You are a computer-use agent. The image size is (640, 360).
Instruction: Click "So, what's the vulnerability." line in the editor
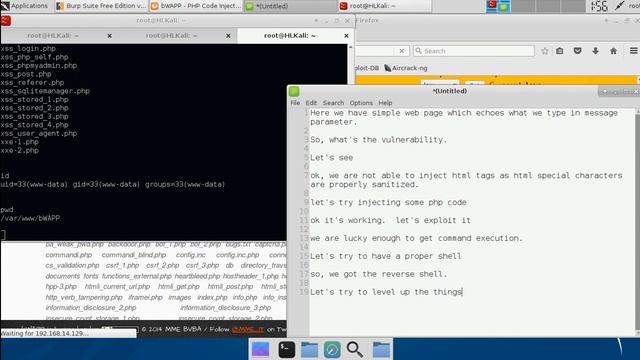tap(378, 140)
